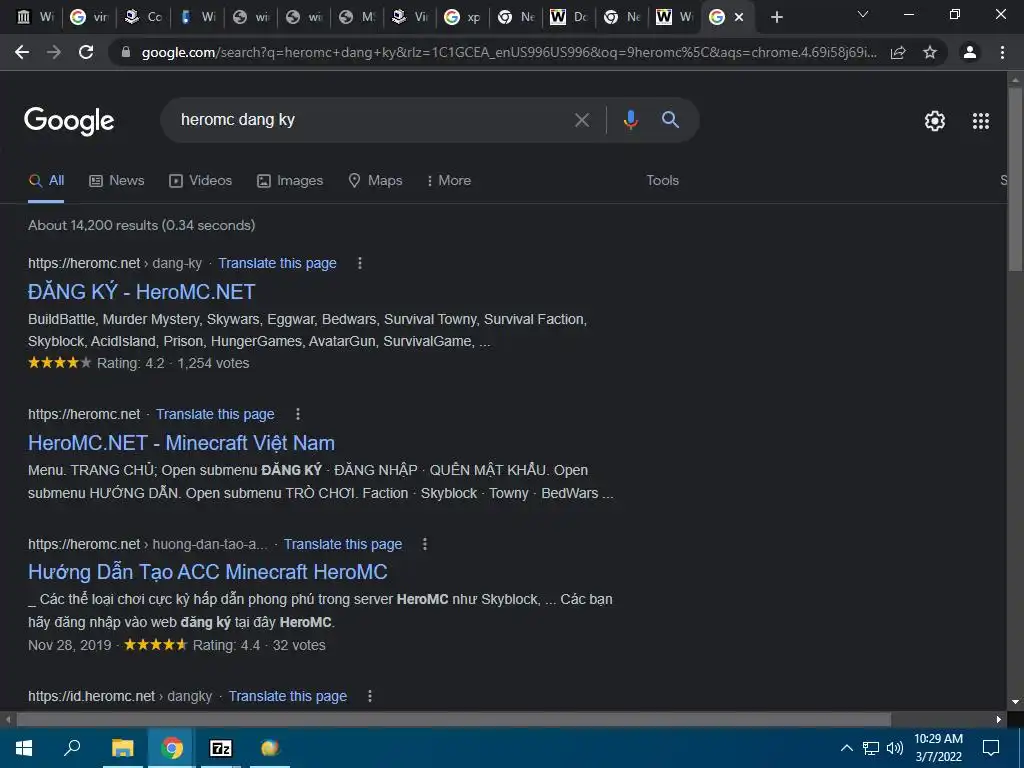
Task: Switch to Videos results
Action: [x=200, y=181]
